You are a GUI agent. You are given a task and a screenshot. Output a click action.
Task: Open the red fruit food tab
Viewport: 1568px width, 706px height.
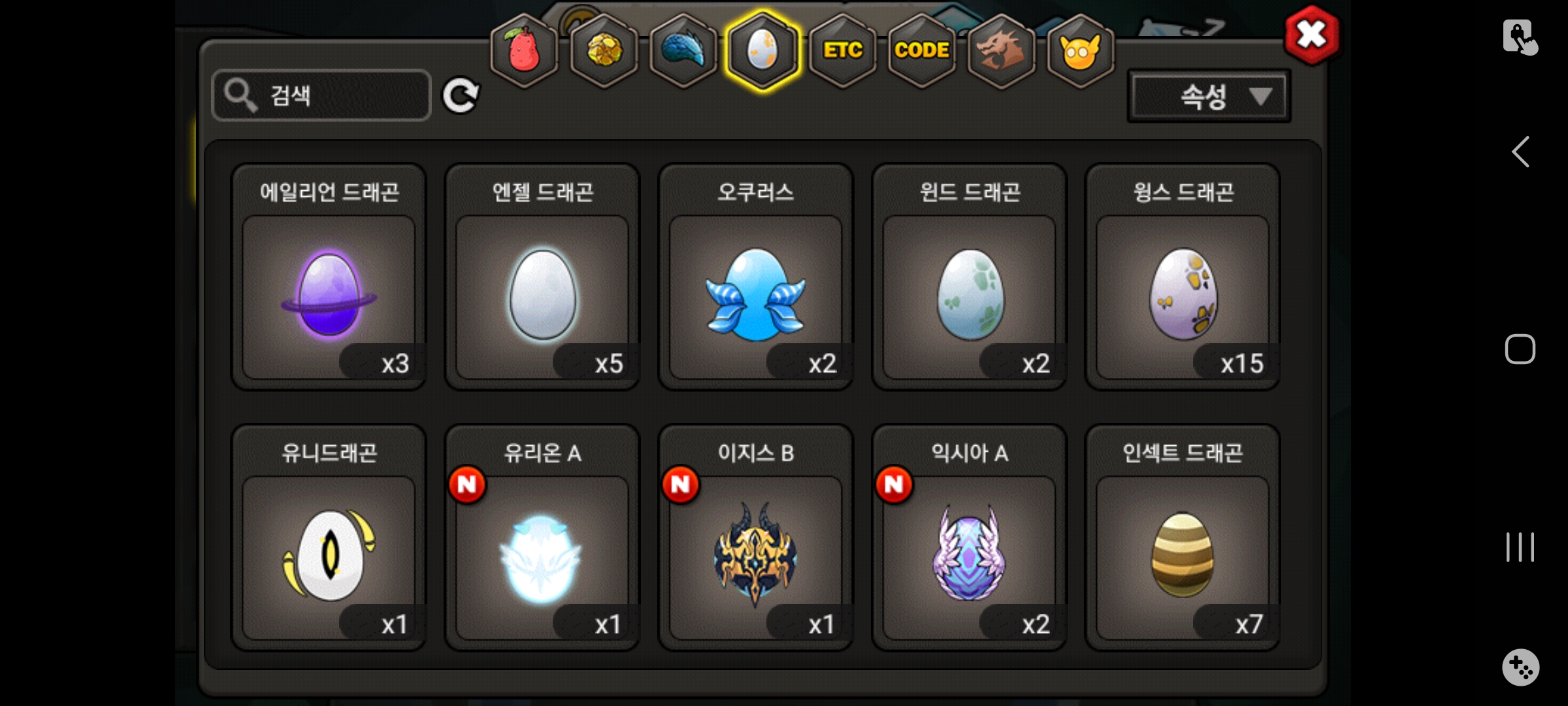[x=524, y=50]
